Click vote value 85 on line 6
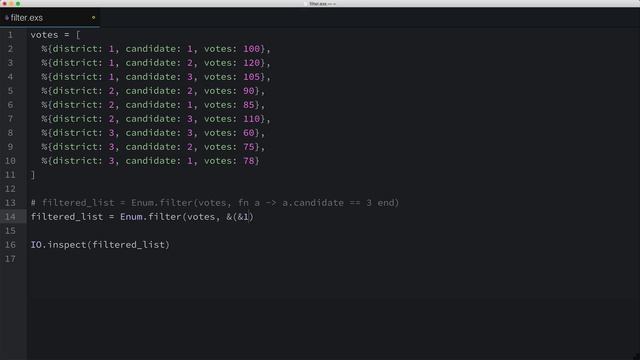 pyautogui.click(x=249, y=105)
